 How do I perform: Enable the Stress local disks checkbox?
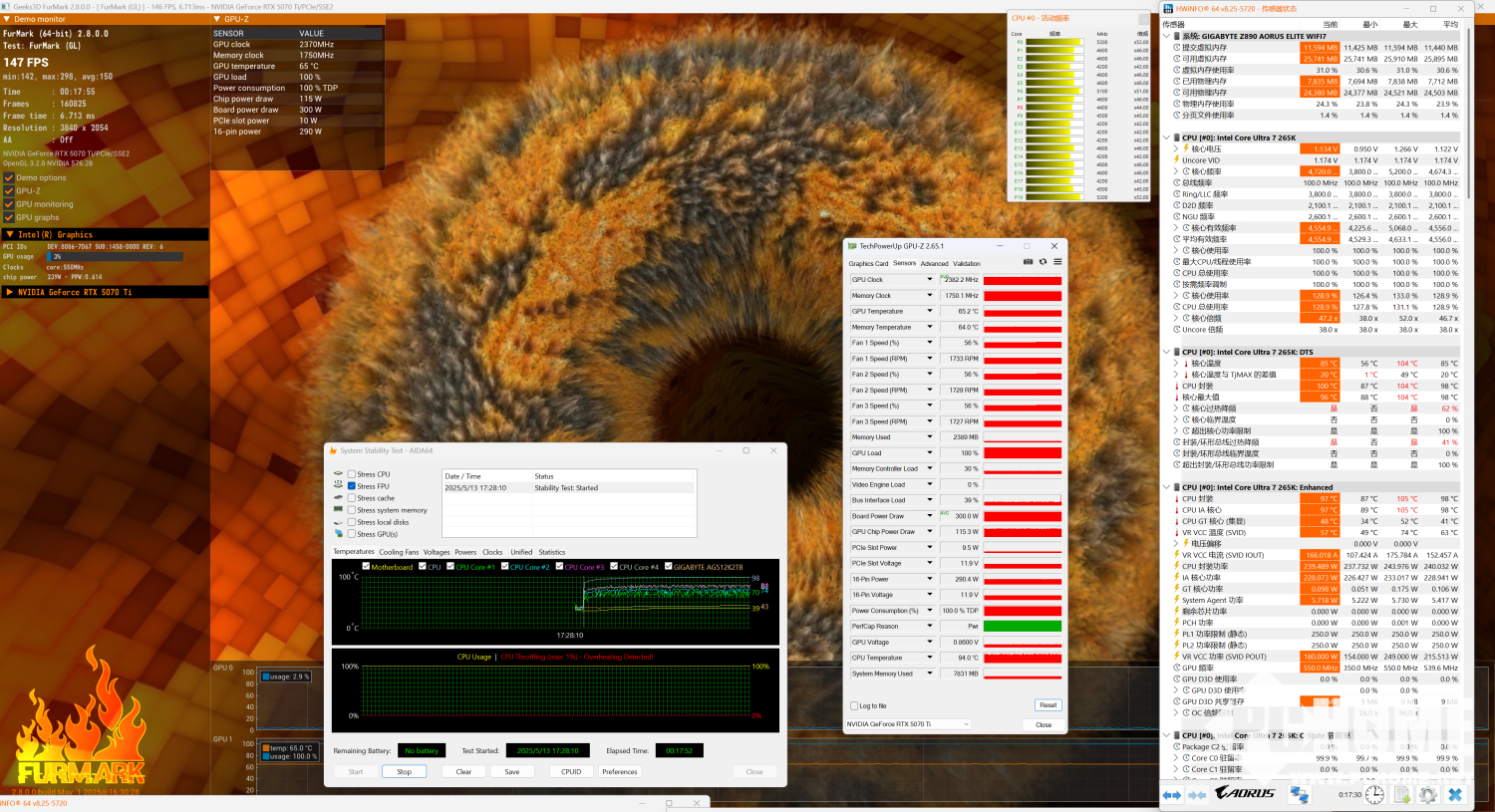[352, 522]
